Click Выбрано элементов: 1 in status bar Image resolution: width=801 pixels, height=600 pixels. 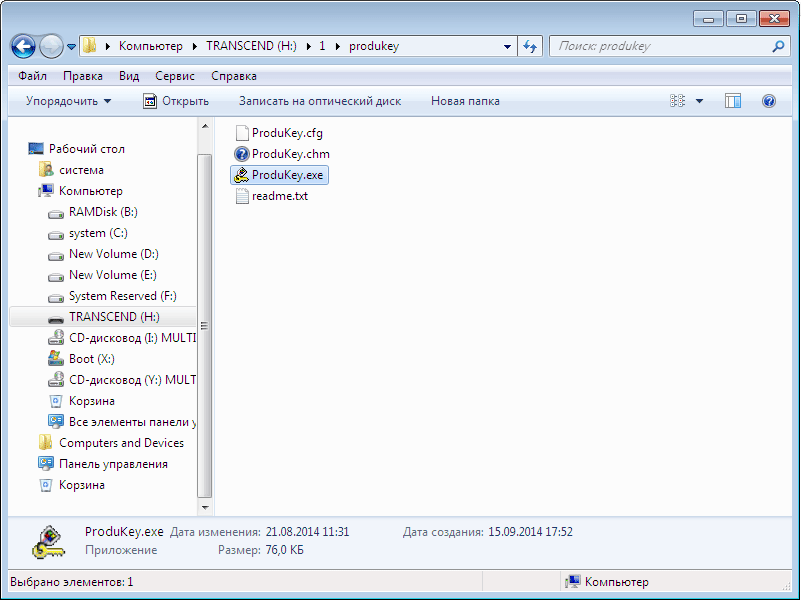[72, 582]
